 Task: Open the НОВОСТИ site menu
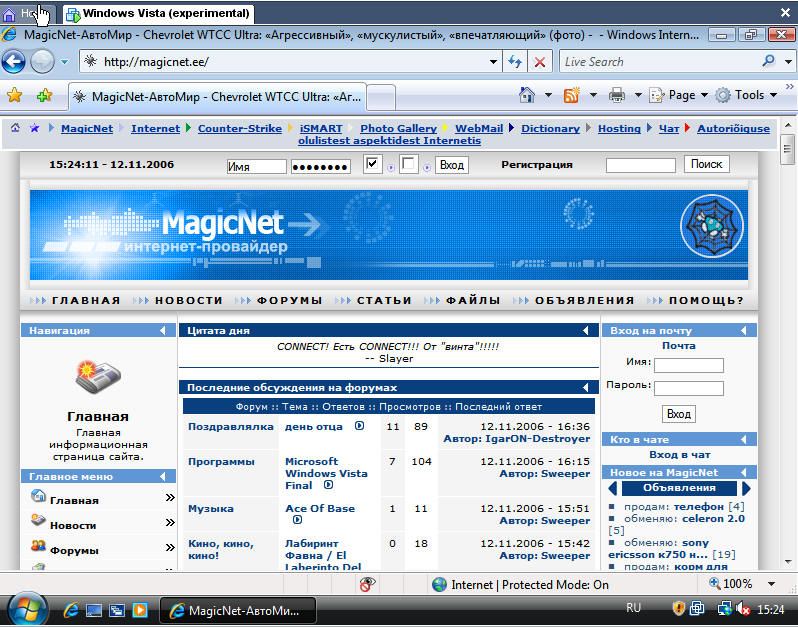tap(189, 300)
